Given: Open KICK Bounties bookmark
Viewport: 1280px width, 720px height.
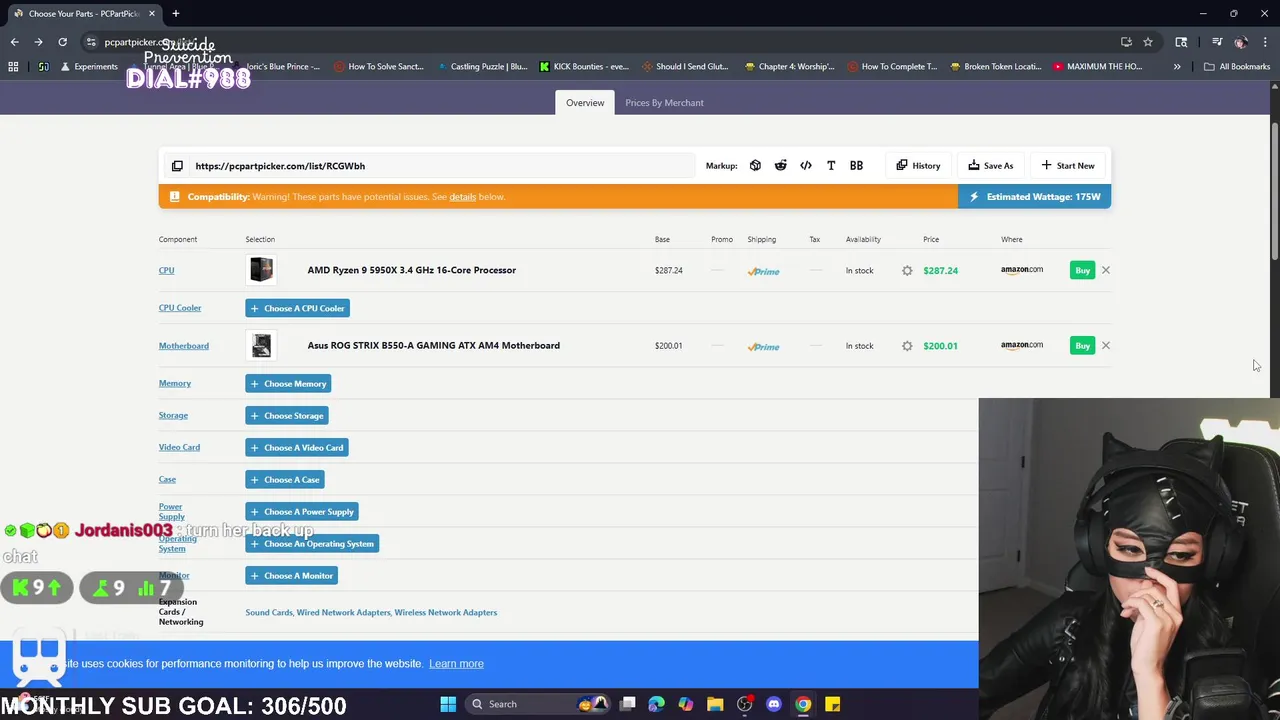Looking at the screenshot, I should click(584, 67).
